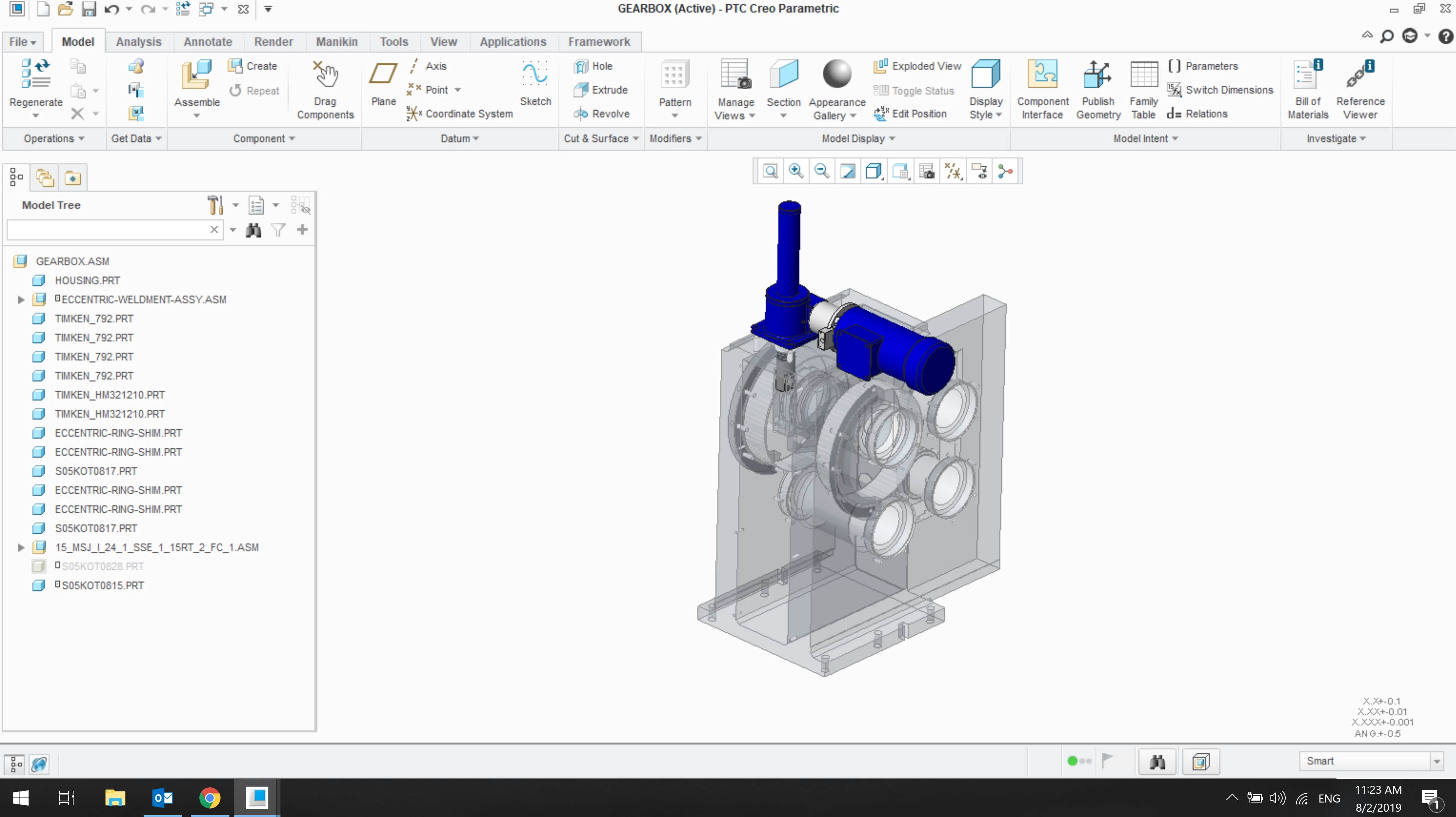Switch Dimensions display toggle
Viewport: 1456px width, 817px height.
(1220, 90)
